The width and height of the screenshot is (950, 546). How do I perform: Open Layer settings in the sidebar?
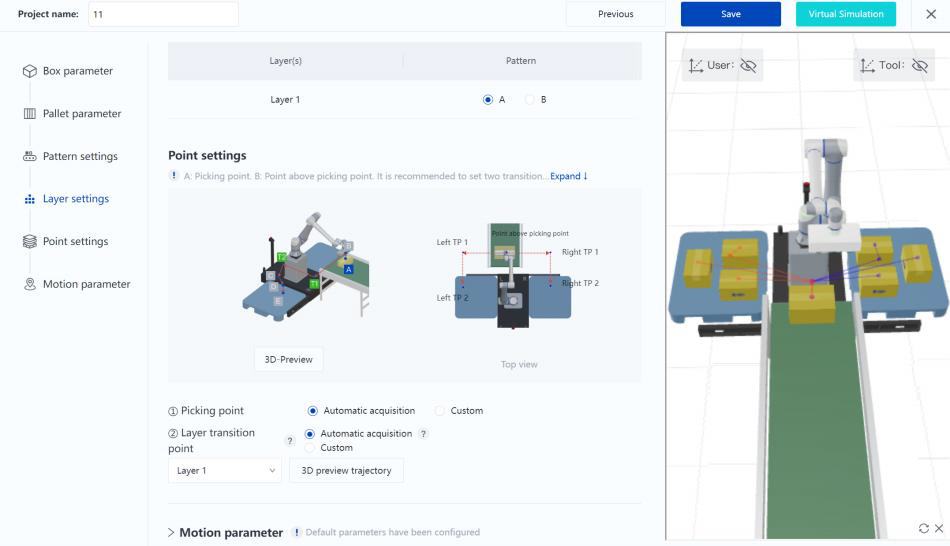click(x=75, y=199)
